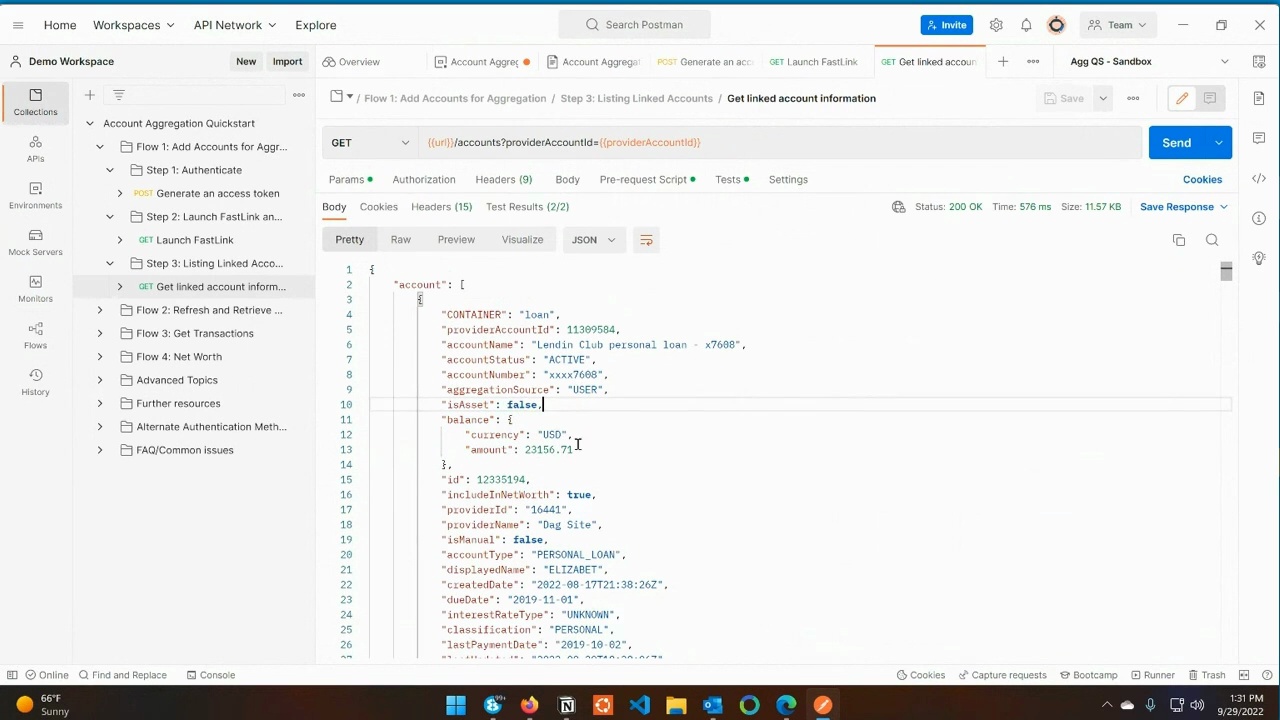This screenshot has height=720, width=1280.
Task: Open Collections sidebar panel
Action: (35, 102)
